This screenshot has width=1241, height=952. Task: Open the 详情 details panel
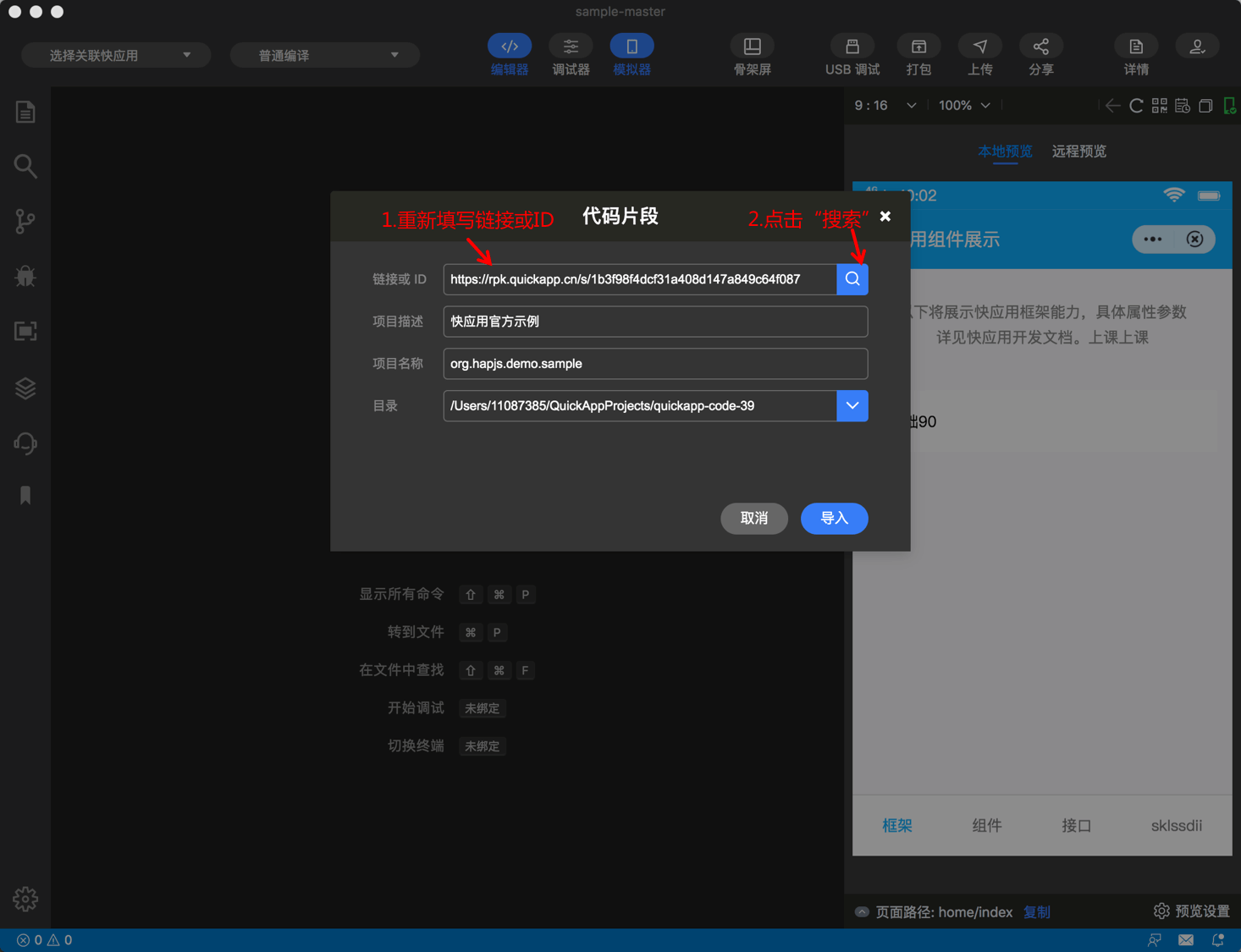tap(1135, 54)
